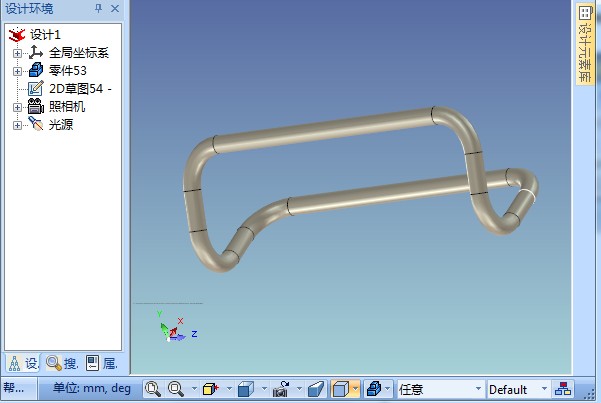Click the 单位: mm, deg units button
The image size is (601, 403).
[91, 389]
